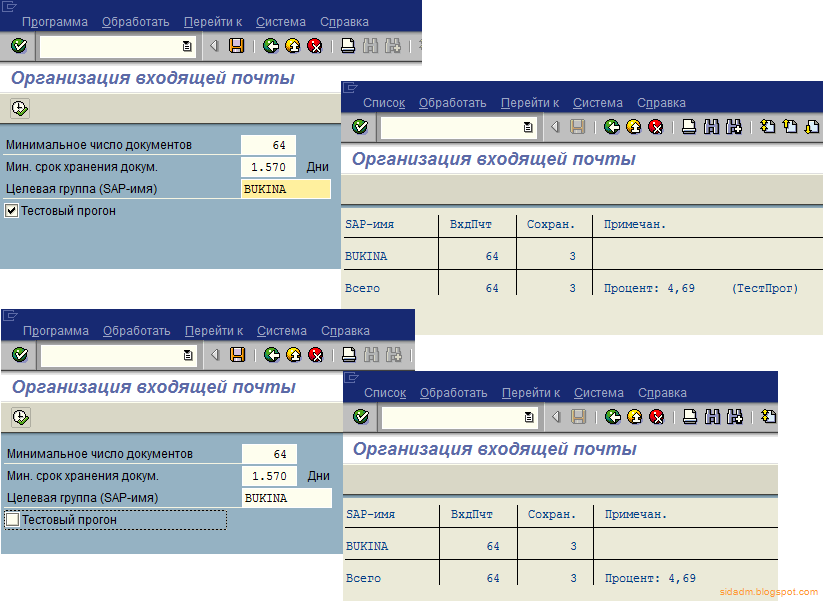
Task: Collapse command field arrow in top-left window
Action: (x=214, y=46)
